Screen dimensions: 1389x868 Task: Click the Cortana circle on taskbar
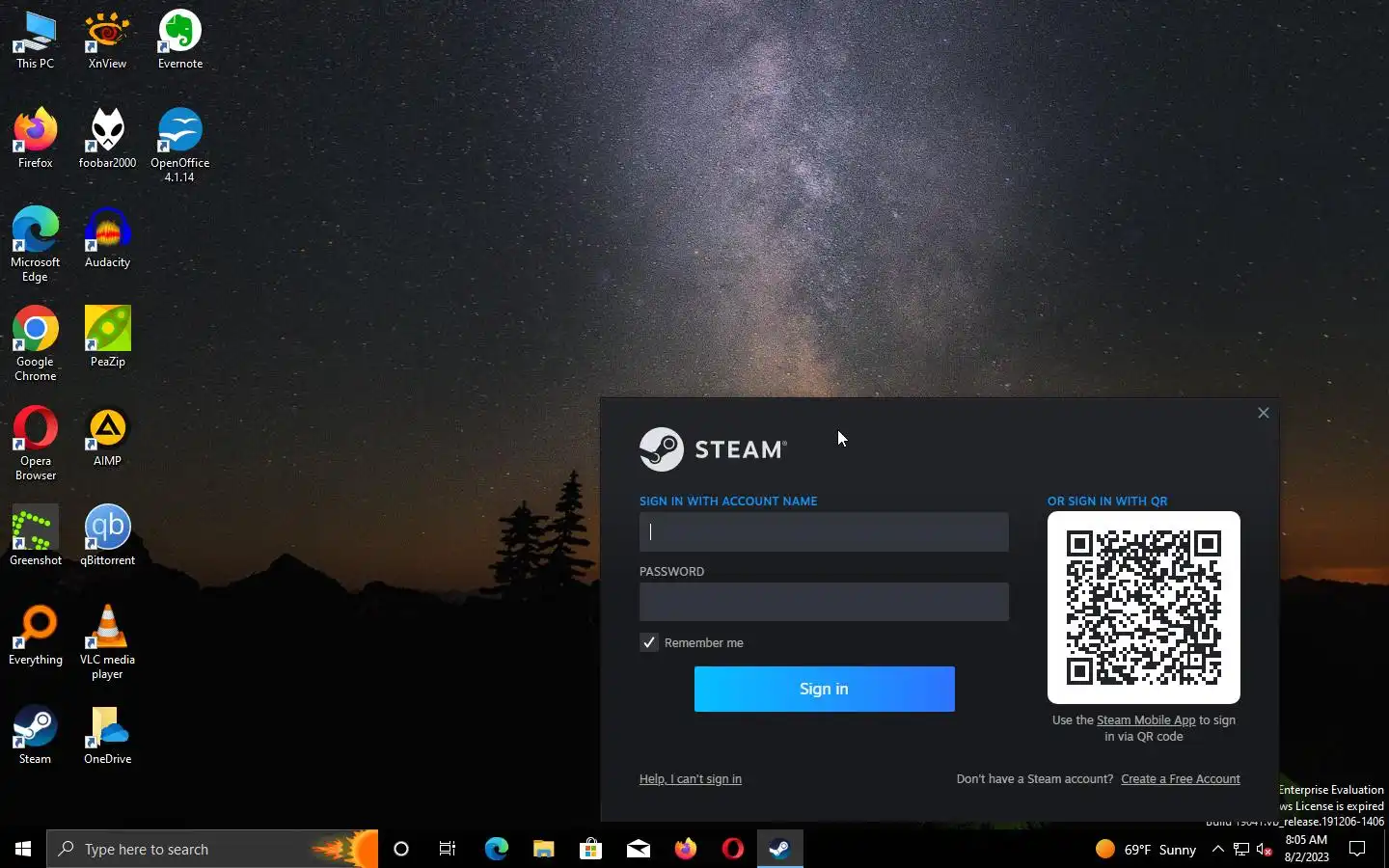point(401,849)
